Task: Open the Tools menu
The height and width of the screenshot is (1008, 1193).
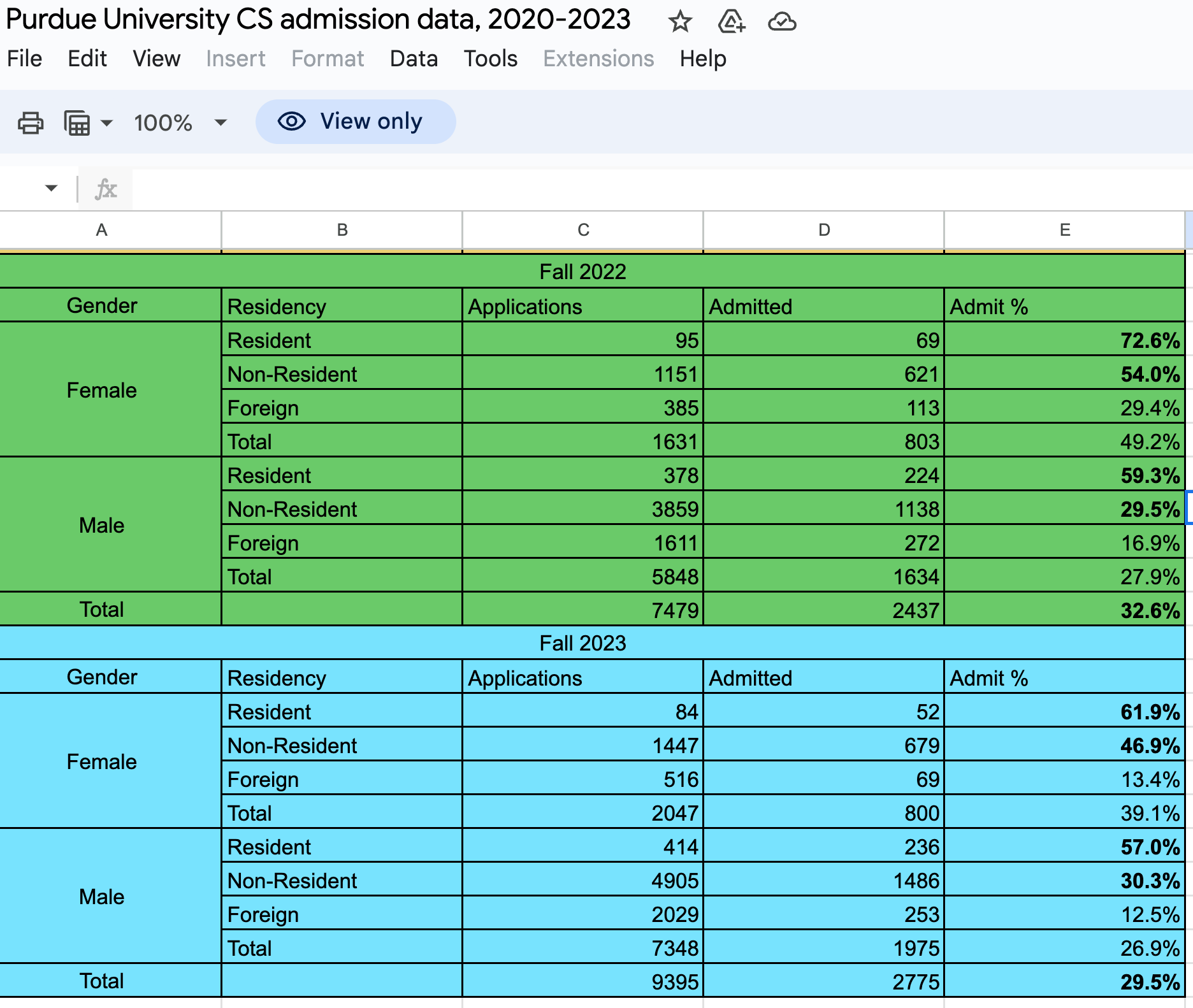Action: [x=490, y=59]
